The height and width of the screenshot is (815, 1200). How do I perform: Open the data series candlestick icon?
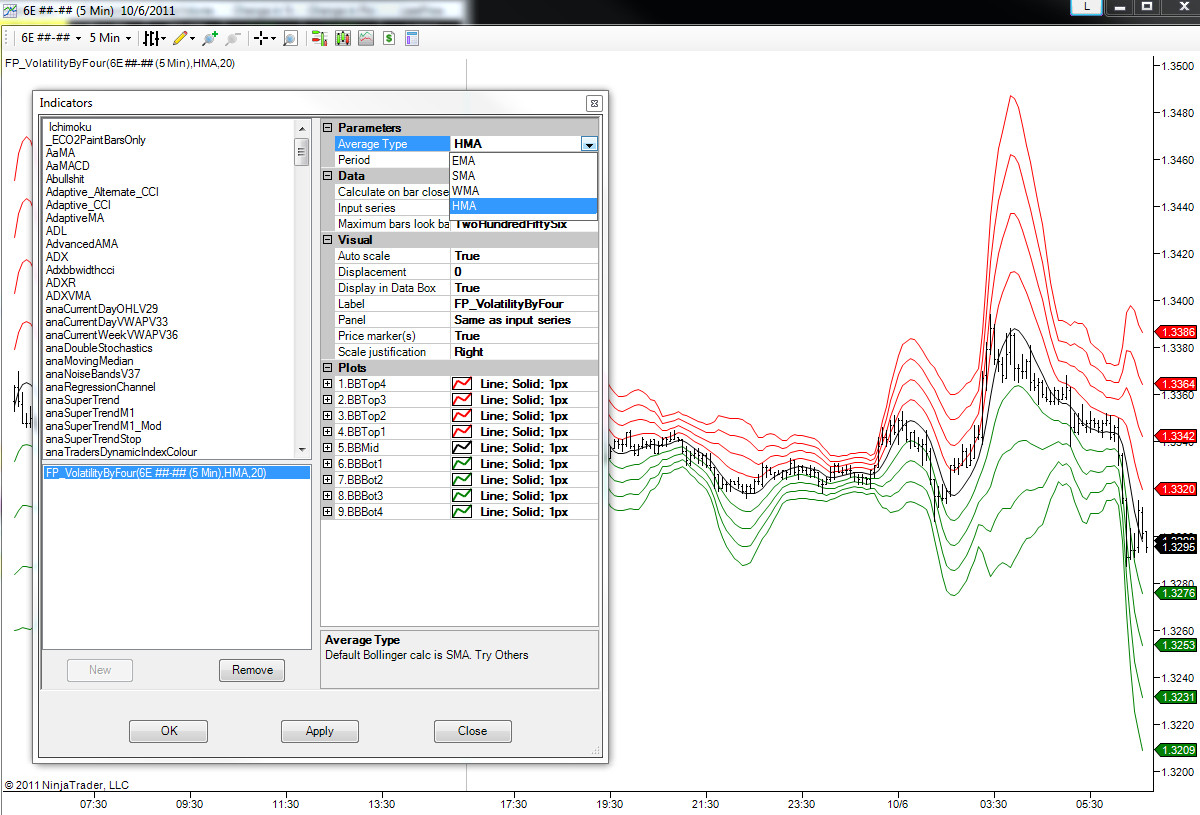[x=343, y=38]
